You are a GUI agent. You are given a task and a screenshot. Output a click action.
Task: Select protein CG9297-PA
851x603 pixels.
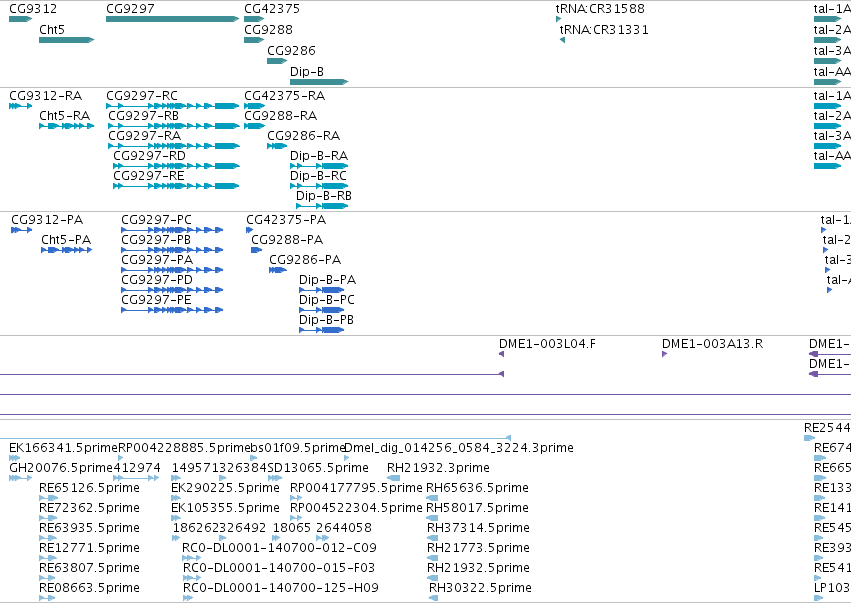[x=157, y=260]
